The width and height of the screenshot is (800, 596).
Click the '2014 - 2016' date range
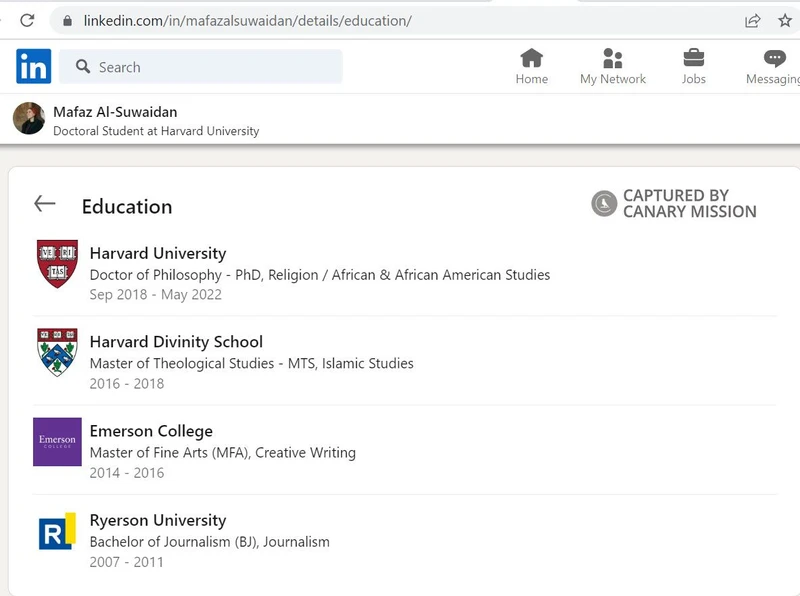point(127,473)
